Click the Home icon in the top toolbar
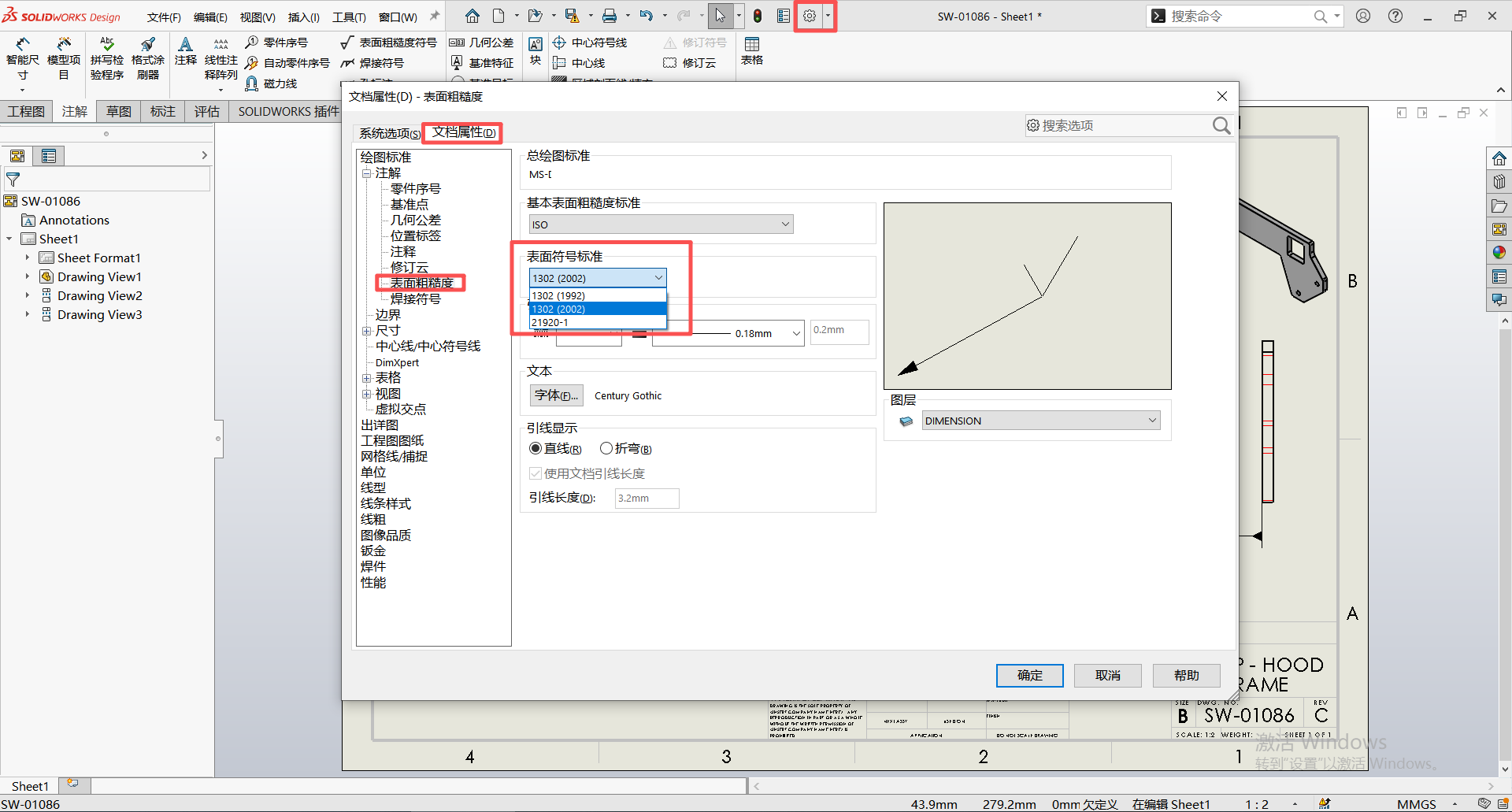The width and height of the screenshot is (1512, 812). 472,16
